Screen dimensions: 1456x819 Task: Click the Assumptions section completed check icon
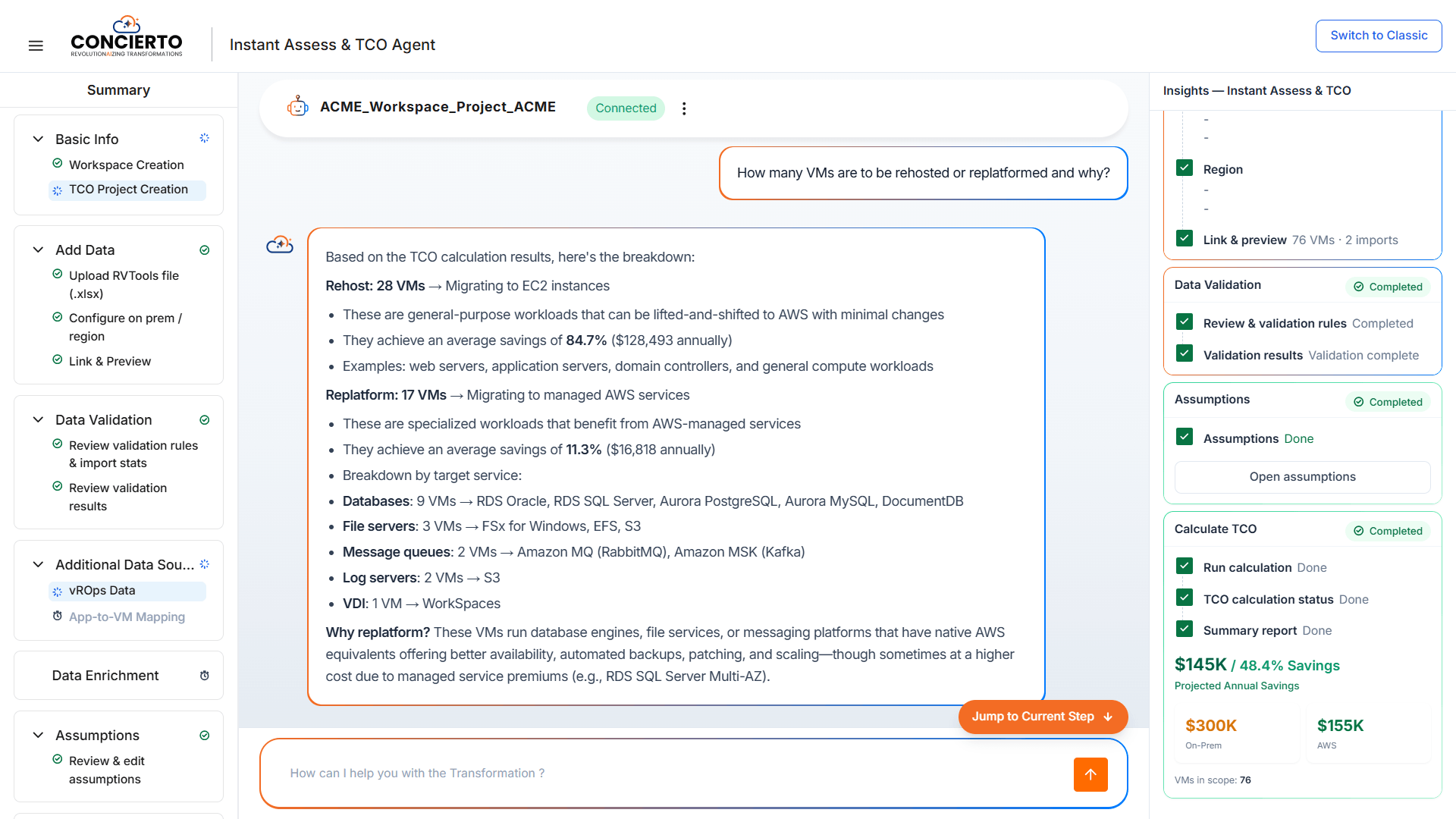click(x=204, y=736)
